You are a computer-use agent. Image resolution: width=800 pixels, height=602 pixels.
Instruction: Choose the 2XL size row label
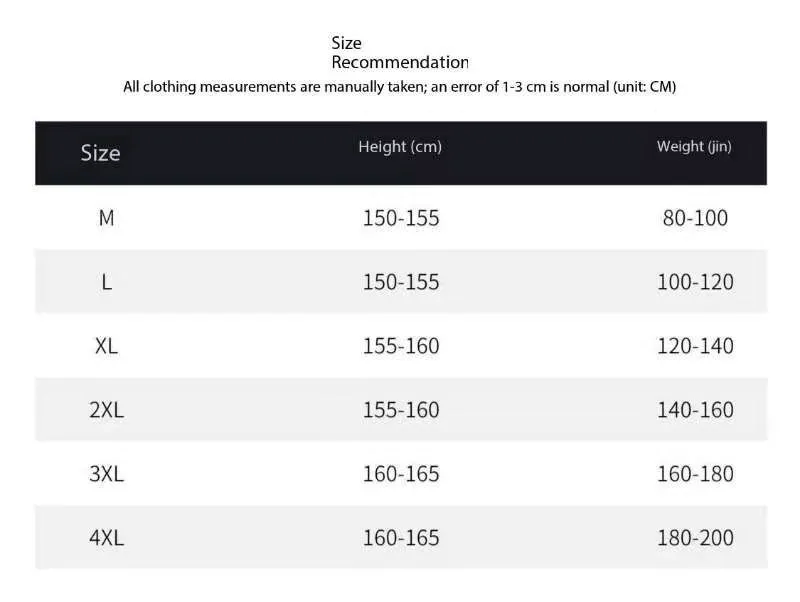coord(106,410)
